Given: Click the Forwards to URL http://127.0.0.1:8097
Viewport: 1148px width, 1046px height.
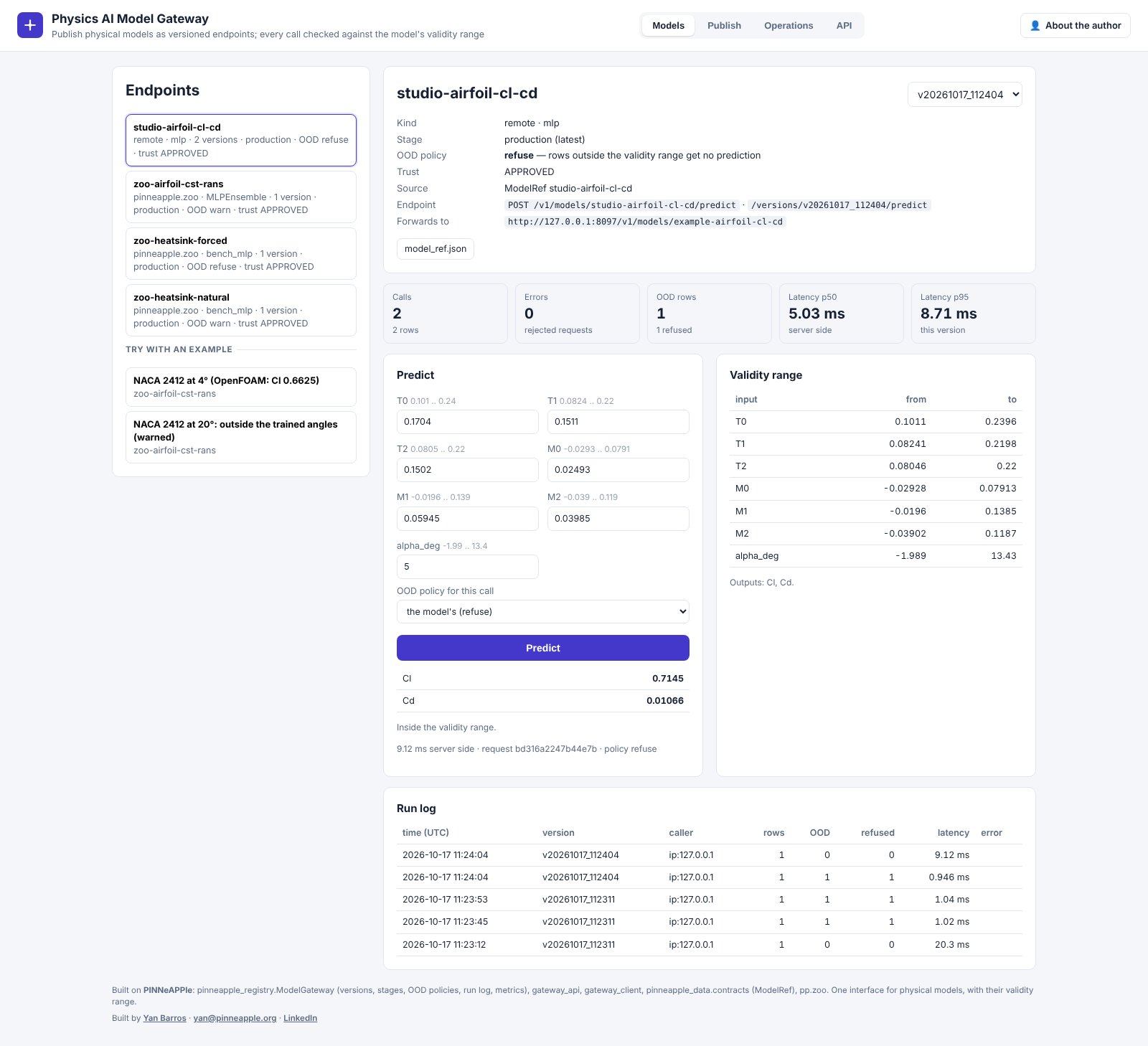Looking at the screenshot, I should 645,222.
